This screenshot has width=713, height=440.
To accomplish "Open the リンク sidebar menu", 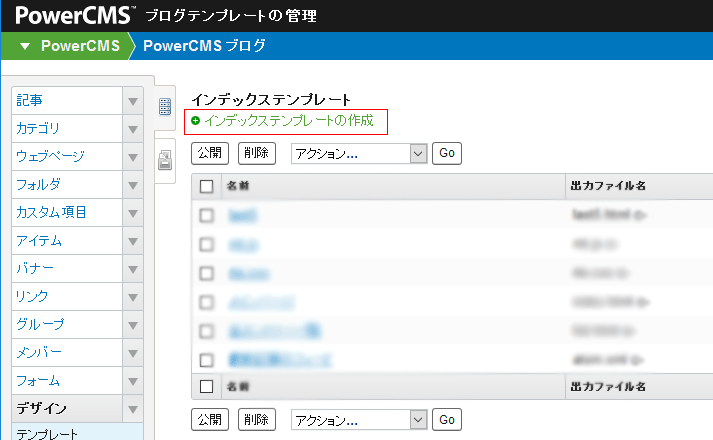I will (x=67, y=297).
